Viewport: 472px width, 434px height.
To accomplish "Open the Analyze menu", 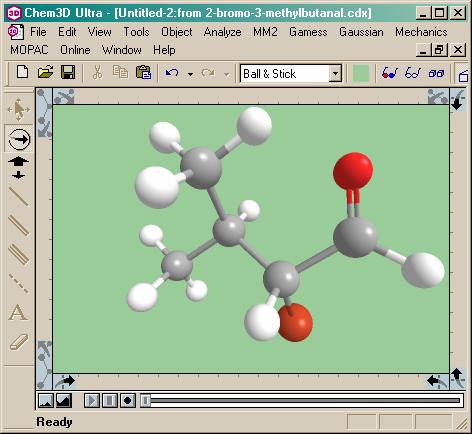I will tap(222, 32).
